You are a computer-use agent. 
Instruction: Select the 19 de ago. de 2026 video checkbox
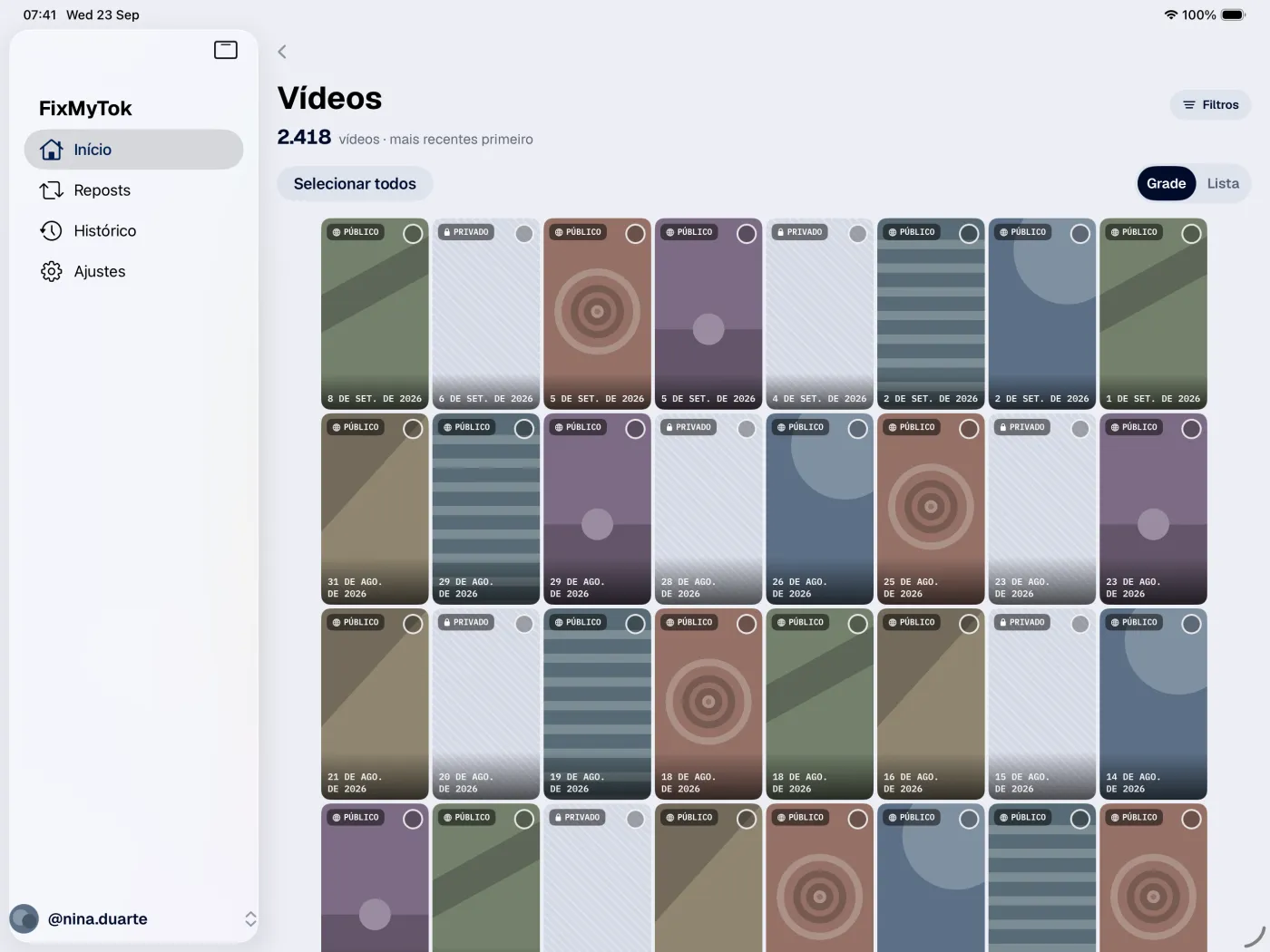coord(635,624)
